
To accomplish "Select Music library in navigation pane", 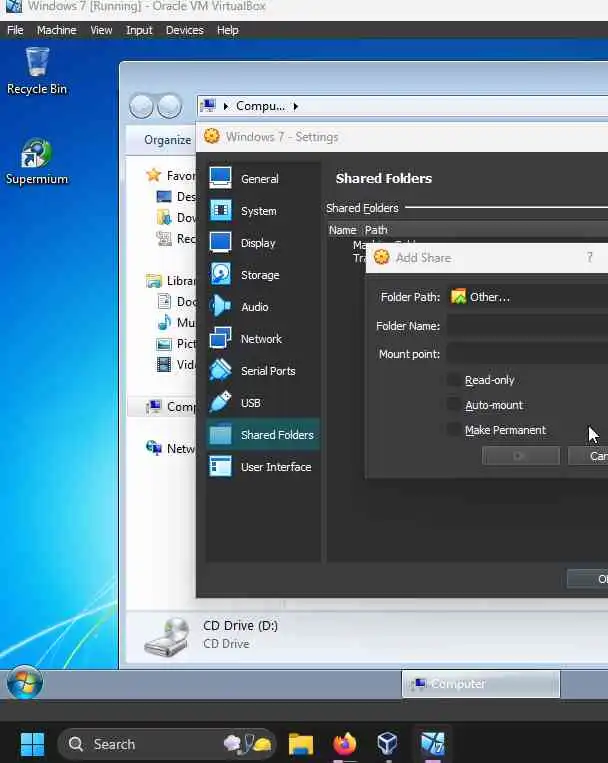I will click(x=176, y=323).
